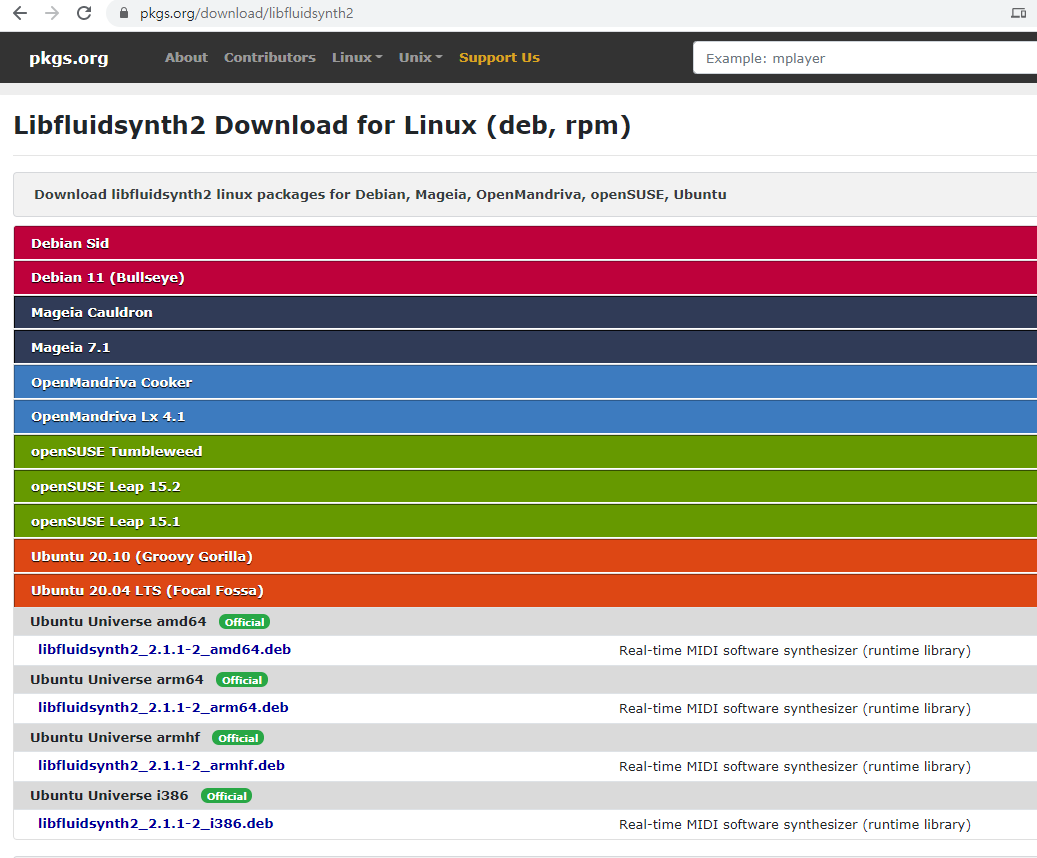Click description text in the i386.deb row
Image resolution: width=1037 pixels, height=858 pixels.
pyautogui.click(x=795, y=824)
